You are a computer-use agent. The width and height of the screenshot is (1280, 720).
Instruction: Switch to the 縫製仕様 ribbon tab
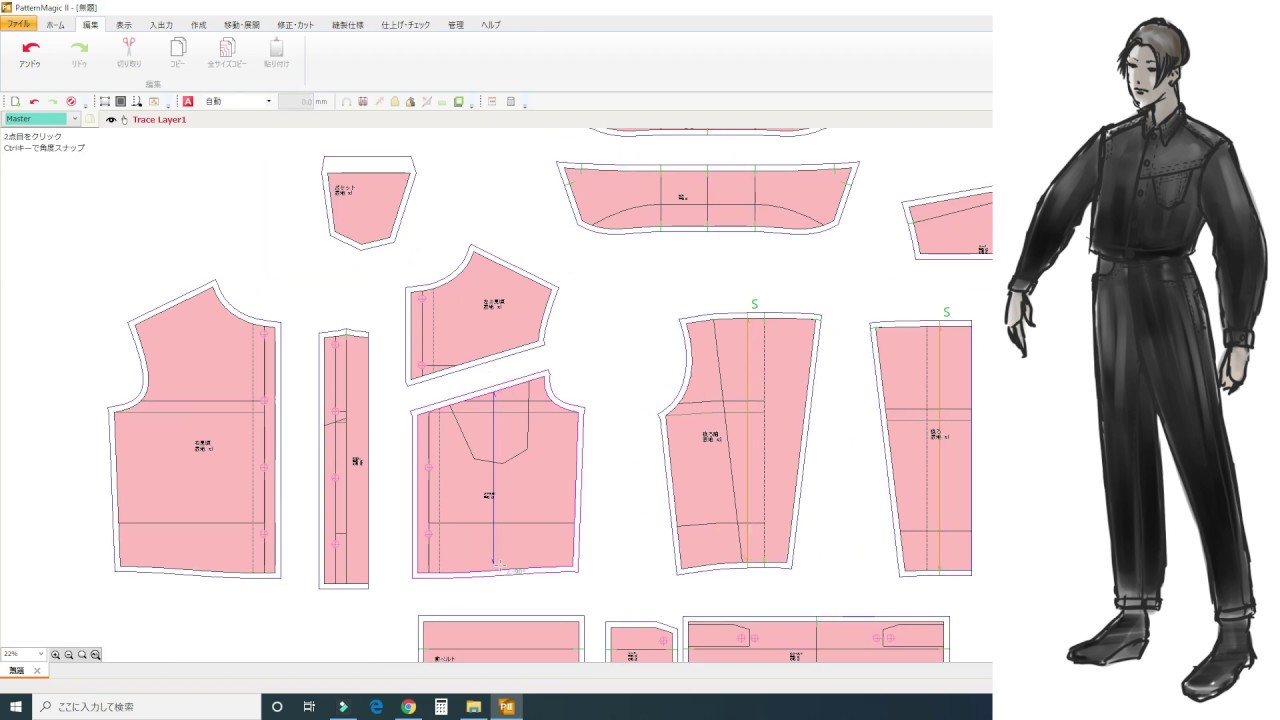tap(348, 24)
